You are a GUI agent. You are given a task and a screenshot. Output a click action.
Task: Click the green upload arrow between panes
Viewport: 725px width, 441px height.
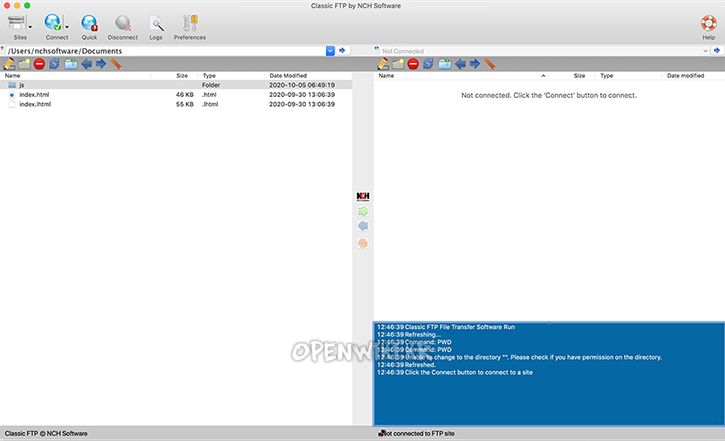[363, 212]
